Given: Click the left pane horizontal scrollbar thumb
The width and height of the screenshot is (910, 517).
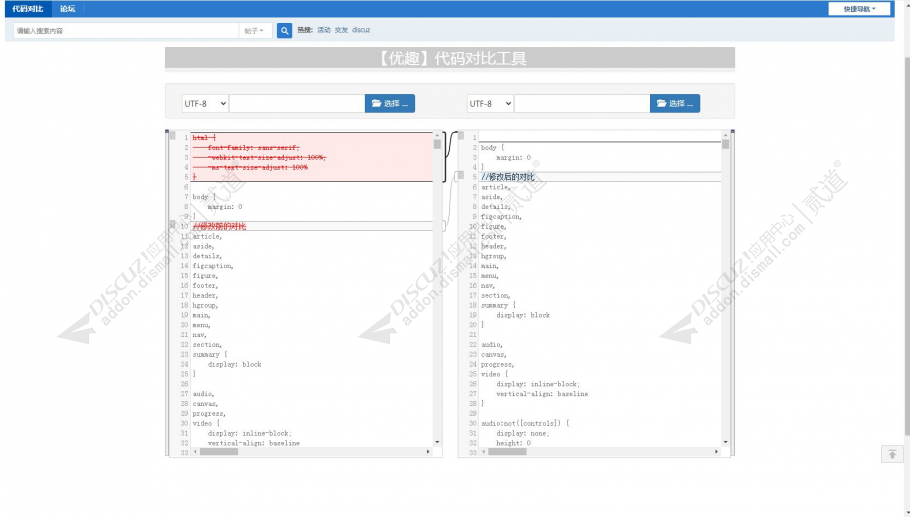Looking at the screenshot, I should coord(220,452).
